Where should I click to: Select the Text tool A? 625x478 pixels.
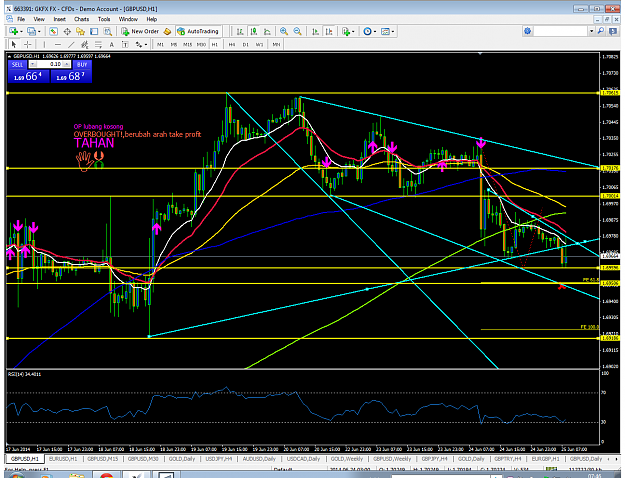[x=112, y=44]
